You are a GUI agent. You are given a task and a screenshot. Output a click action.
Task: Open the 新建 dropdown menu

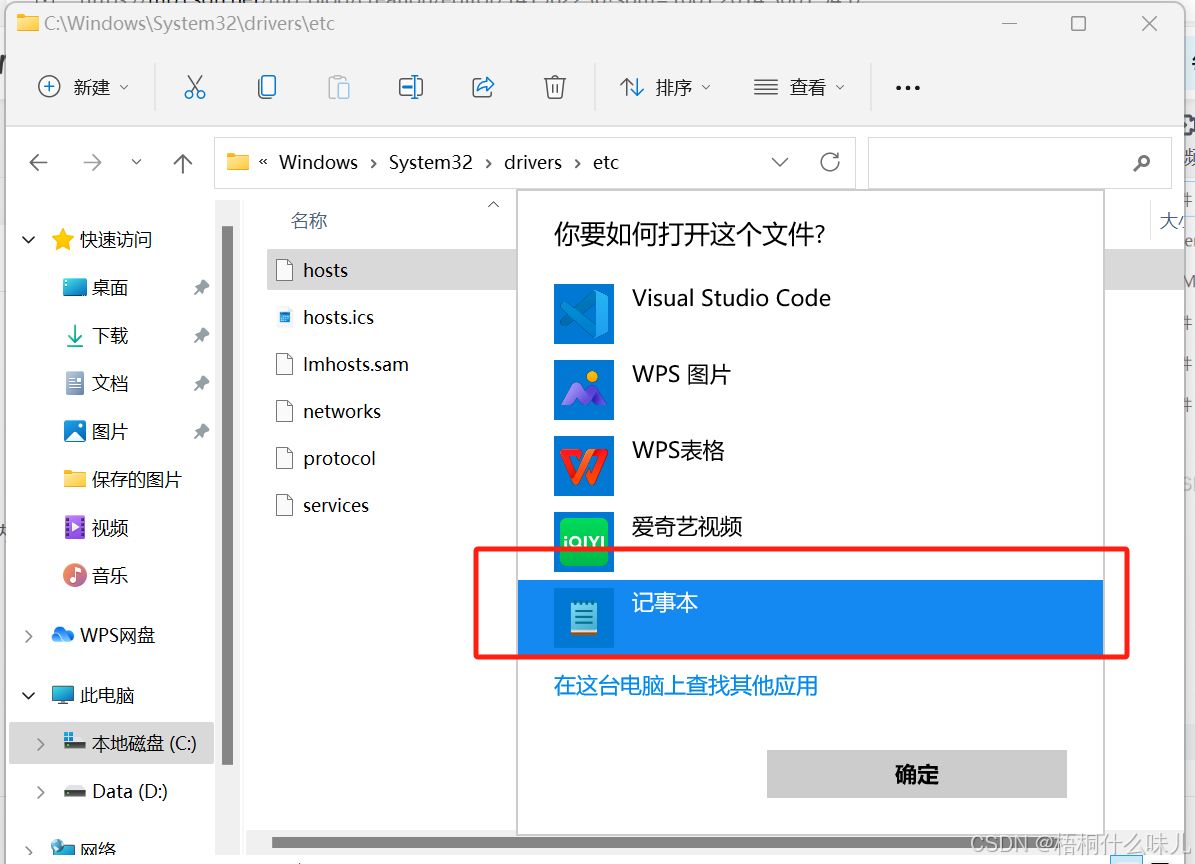tap(84, 88)
